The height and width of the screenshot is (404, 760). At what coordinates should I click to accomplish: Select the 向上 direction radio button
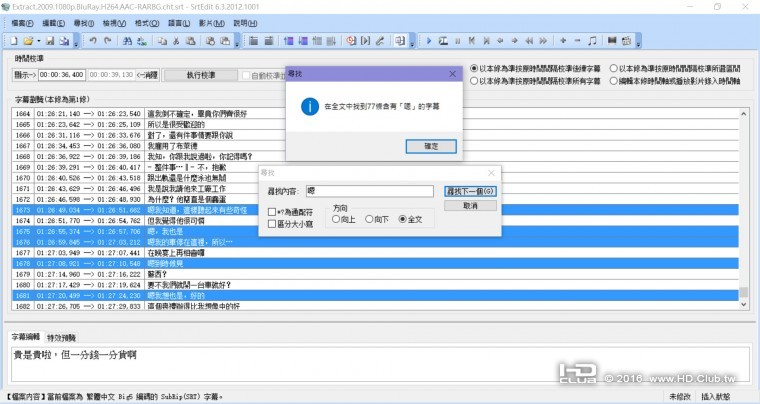(336, 219)
